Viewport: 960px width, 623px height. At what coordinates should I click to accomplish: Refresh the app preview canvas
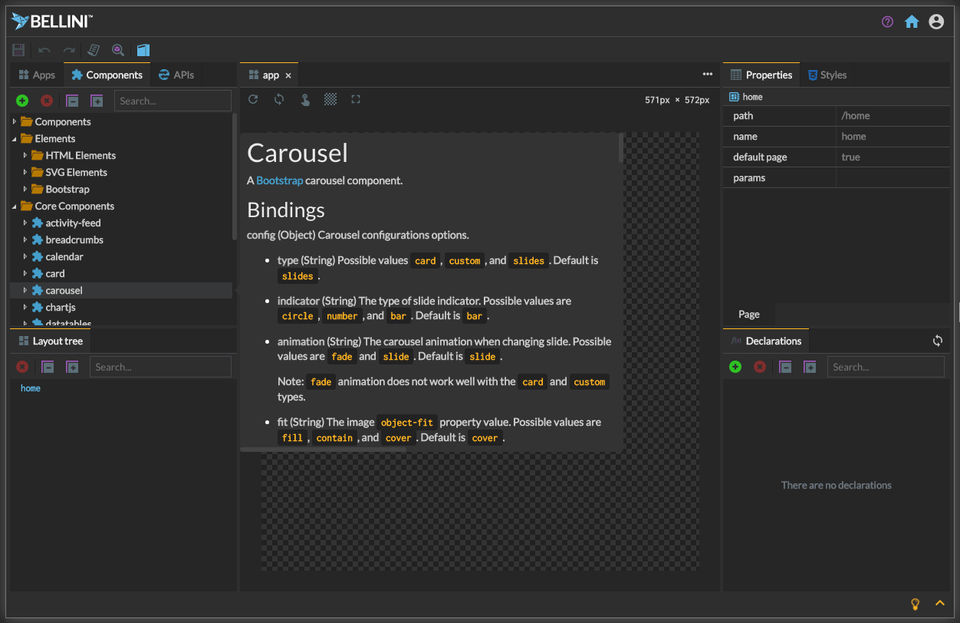(253, 100)
